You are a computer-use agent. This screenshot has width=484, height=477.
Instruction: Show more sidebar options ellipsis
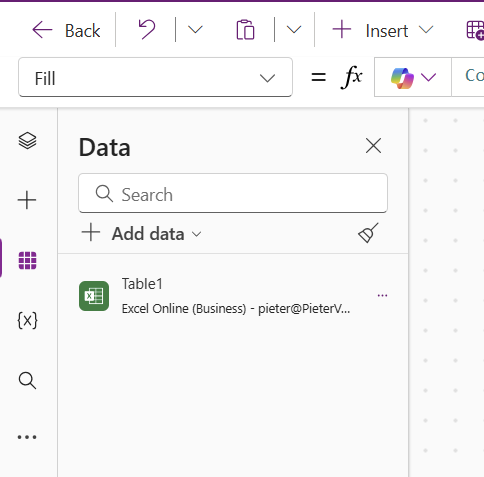[27, 437]
